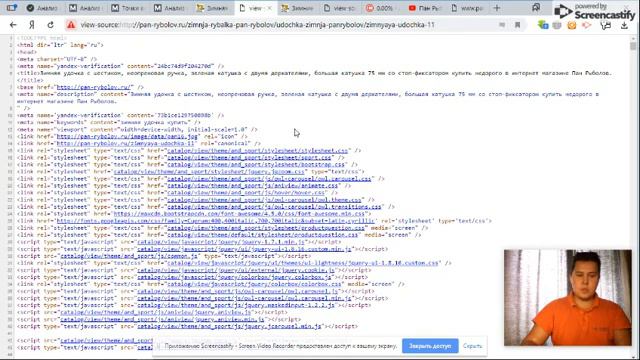Open the bootstrap.css stylesheet link
This screenshot has width=640, height=360.
point(256,164)
